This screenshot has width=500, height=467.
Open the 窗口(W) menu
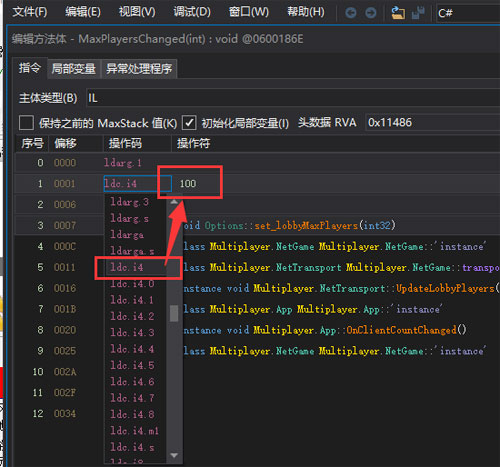[248, 12]
